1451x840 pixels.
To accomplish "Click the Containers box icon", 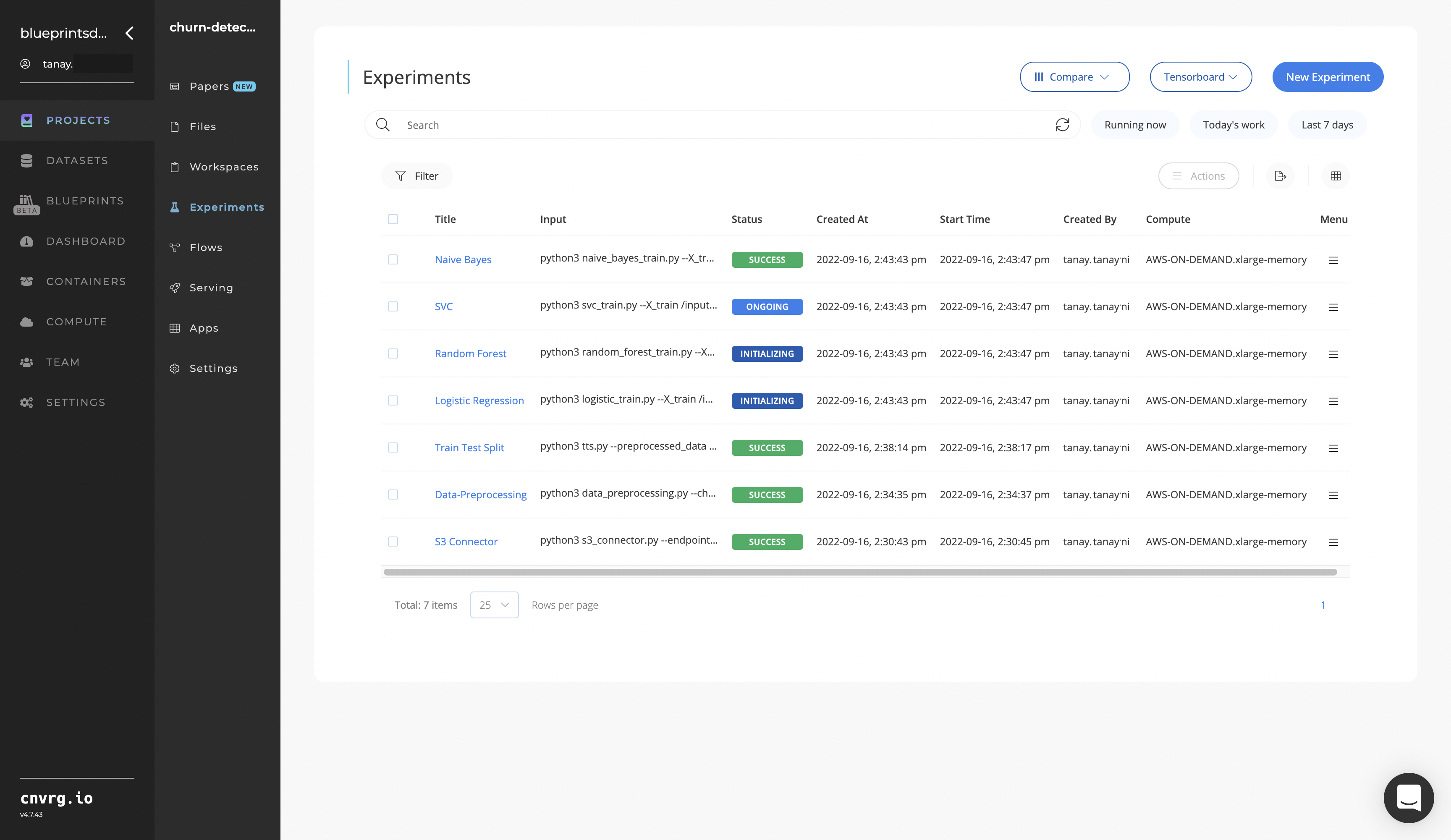I will 26,282.
